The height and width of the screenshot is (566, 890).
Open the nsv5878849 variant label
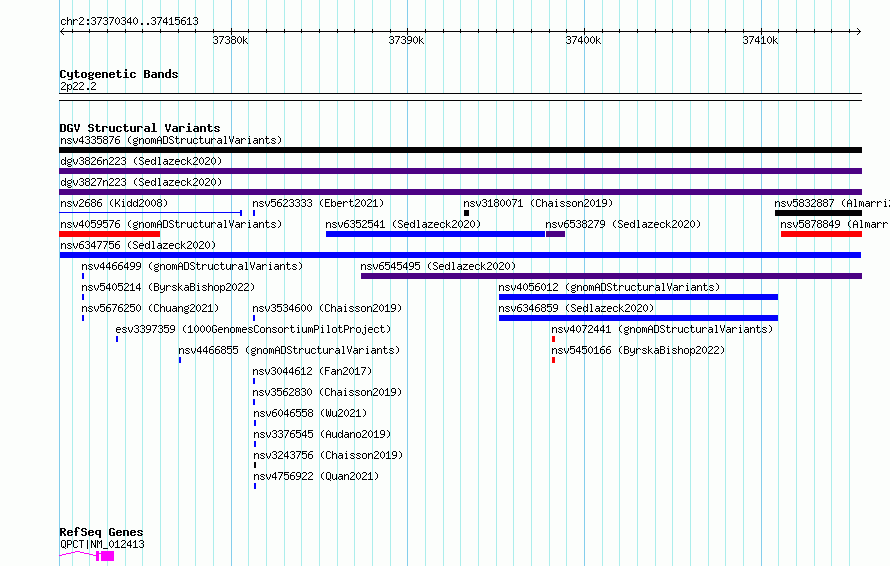pyautogui.click(x=835, y=224)
